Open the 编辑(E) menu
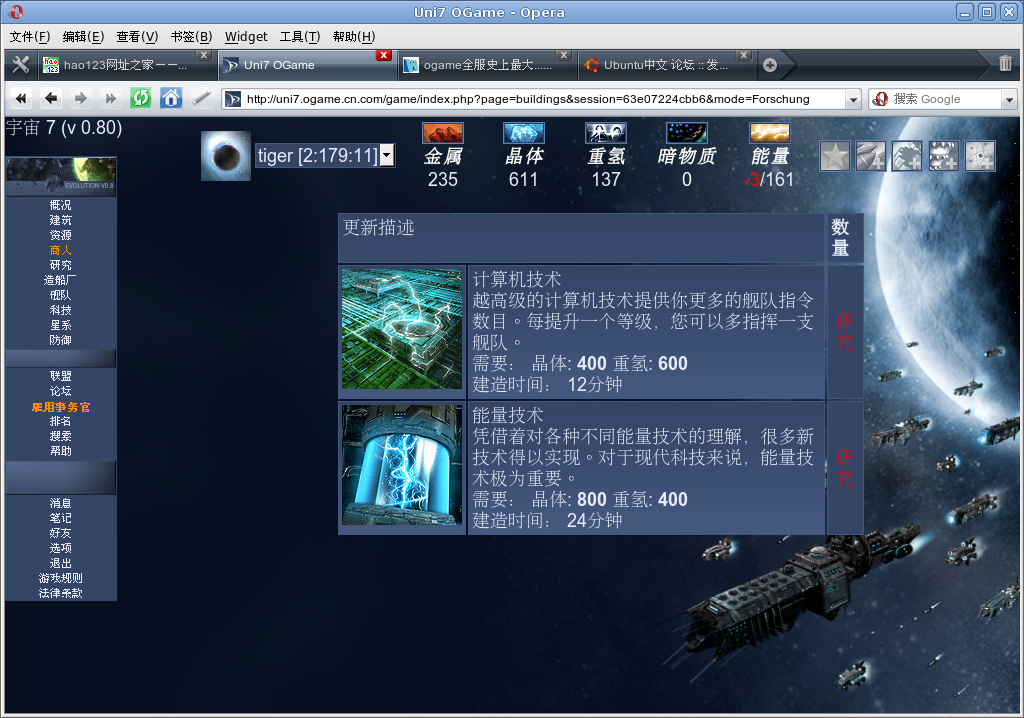This screenshot has height=718, width=1024. (x=83, y=37)
